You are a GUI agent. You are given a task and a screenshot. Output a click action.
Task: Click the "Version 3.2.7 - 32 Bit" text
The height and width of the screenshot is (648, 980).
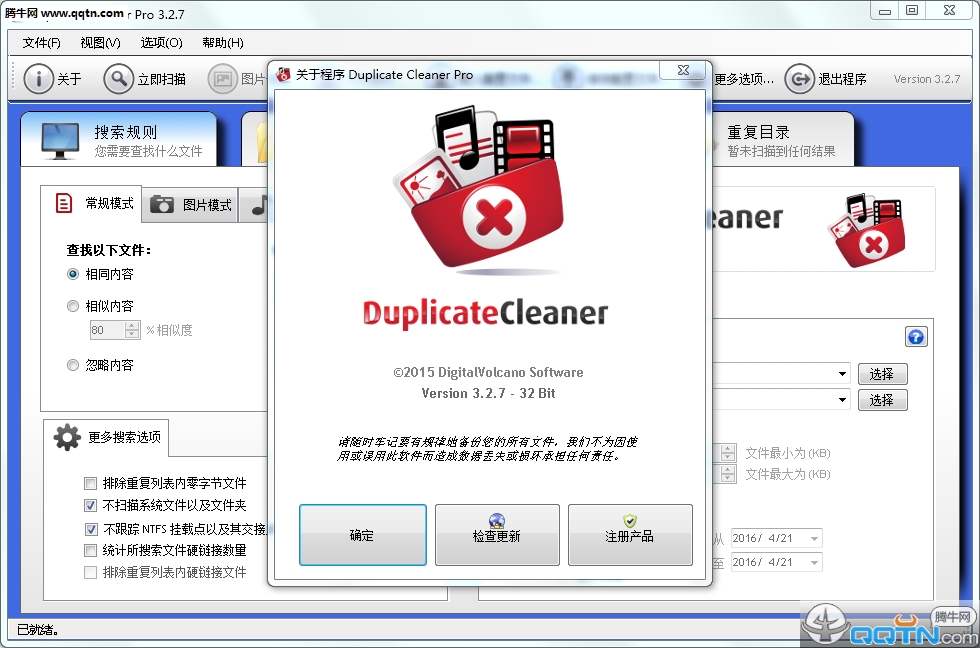tap(488, 393)
